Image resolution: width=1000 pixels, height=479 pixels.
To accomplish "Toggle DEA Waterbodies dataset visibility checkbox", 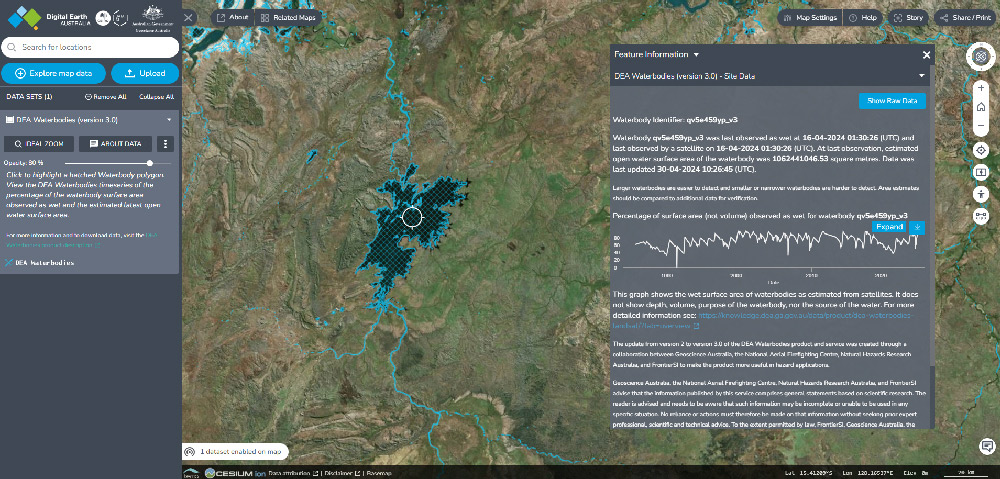I will point(11,119).
